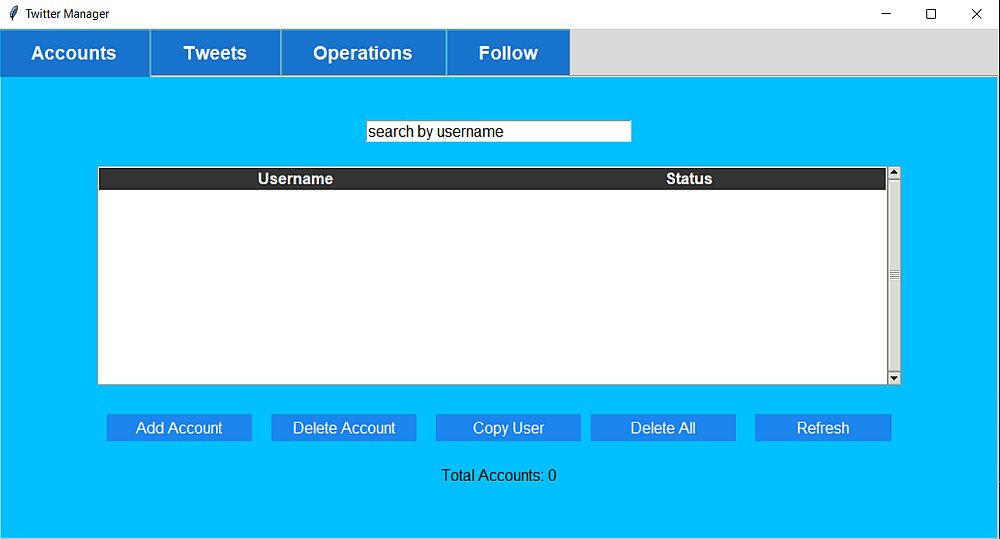Switch to the Accounts tab
This screenshot has width=1000, height=539.
pyautogui.click(x=75, y=53)
